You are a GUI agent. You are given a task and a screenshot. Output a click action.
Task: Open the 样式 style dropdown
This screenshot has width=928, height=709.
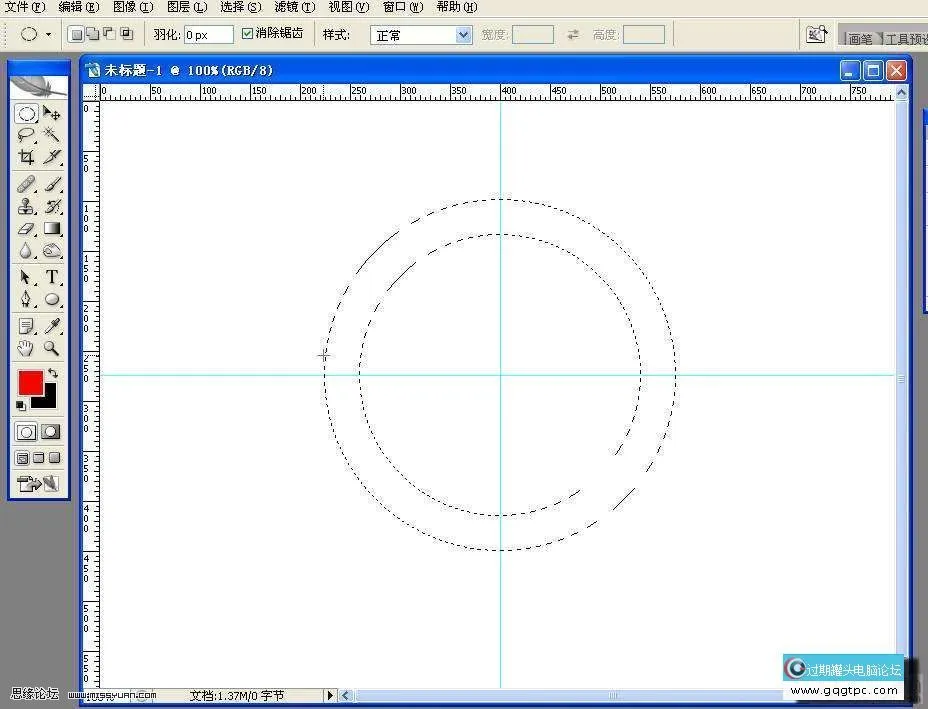click(463, 35)
